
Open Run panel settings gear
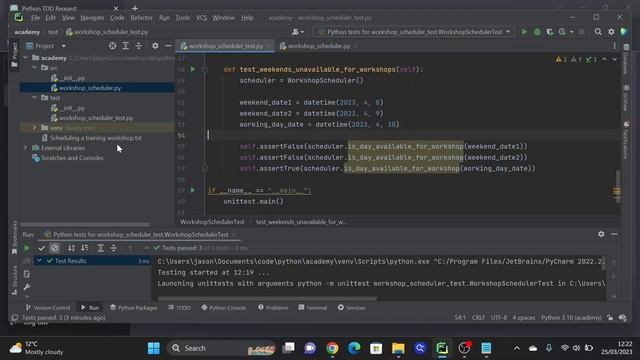(601, 234)
